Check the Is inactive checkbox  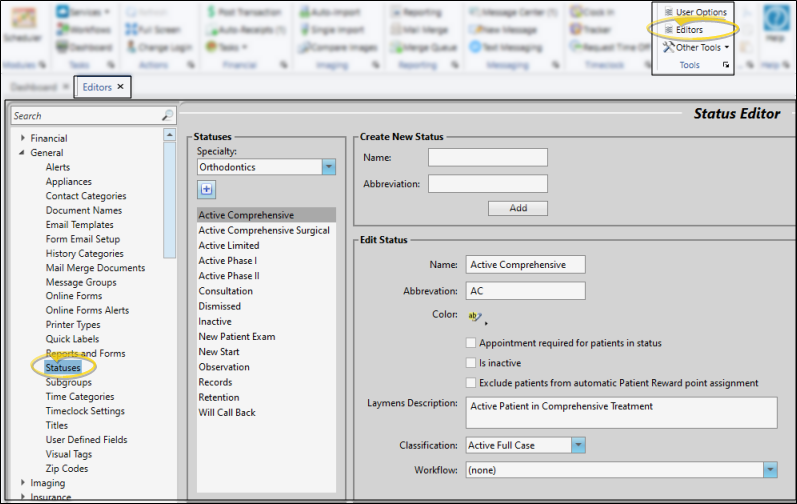coord(472,363)
